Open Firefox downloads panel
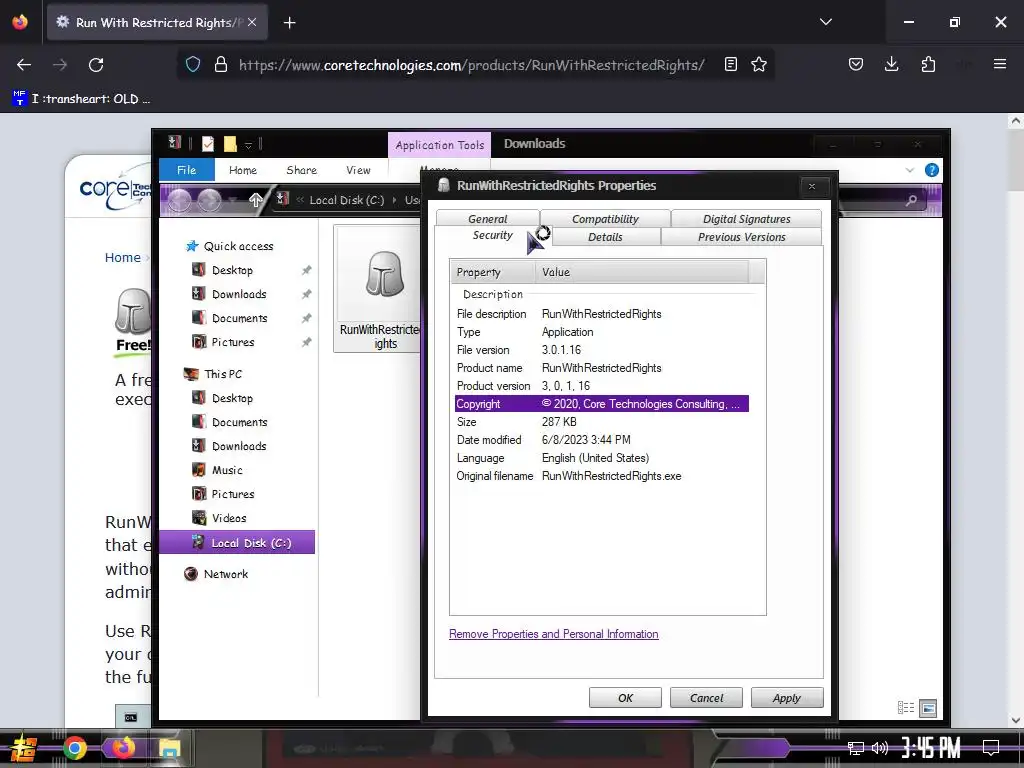 click(891, 64)
